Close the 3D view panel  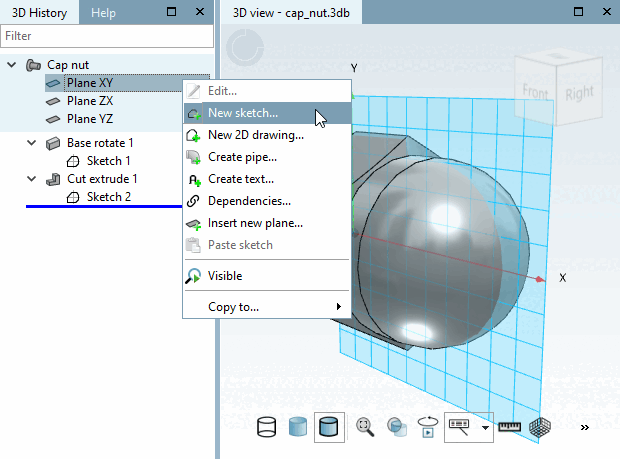607,12
